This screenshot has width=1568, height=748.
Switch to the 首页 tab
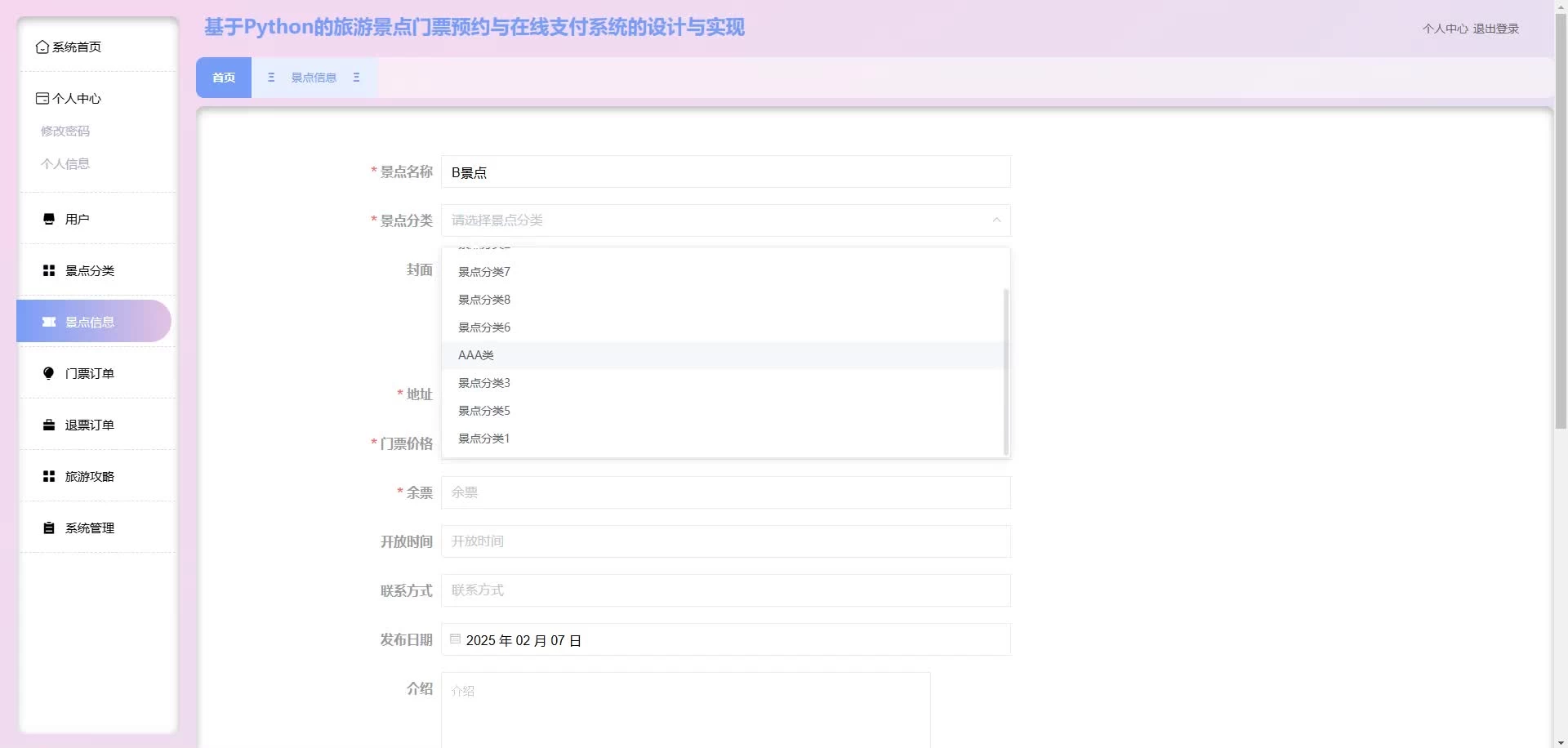(224, 78)
